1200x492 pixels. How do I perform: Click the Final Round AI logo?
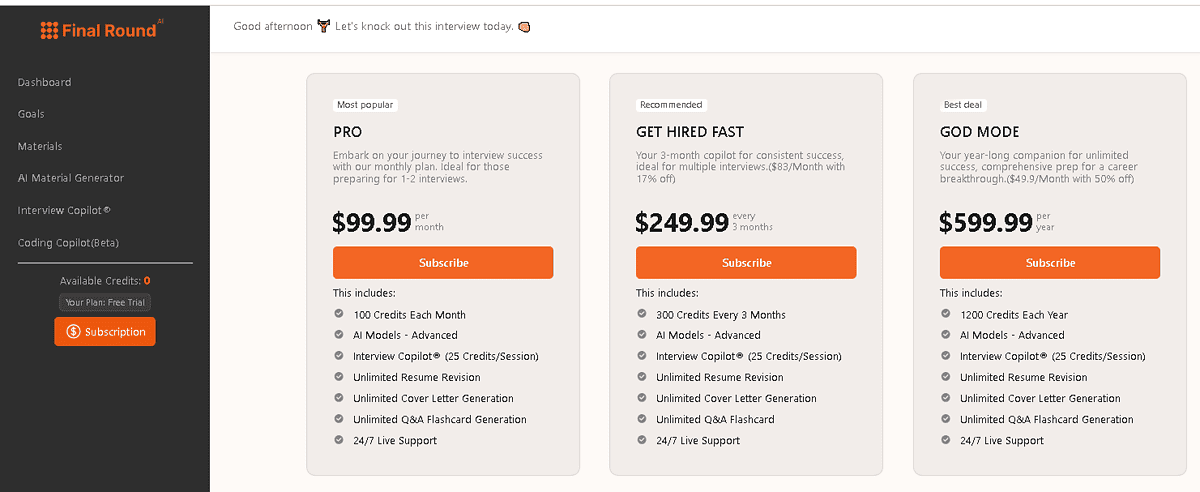pyautogui.click(x=101, y=30)
